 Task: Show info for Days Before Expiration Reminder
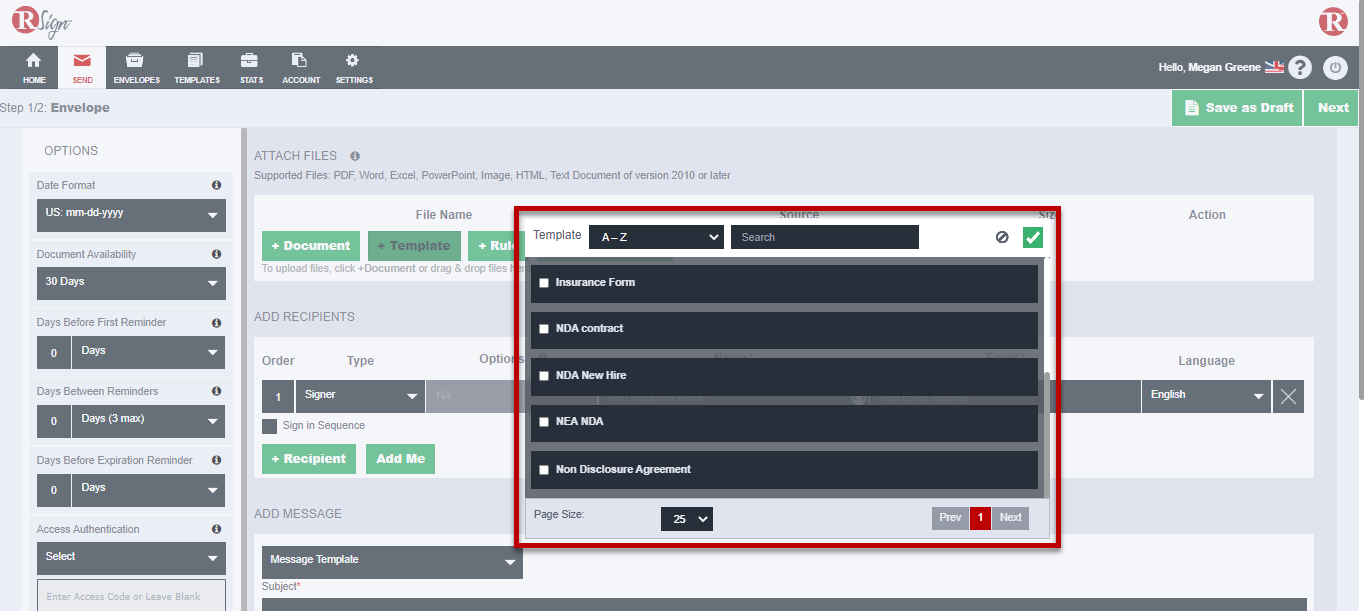pyautogui.click(x=216, y=461)
